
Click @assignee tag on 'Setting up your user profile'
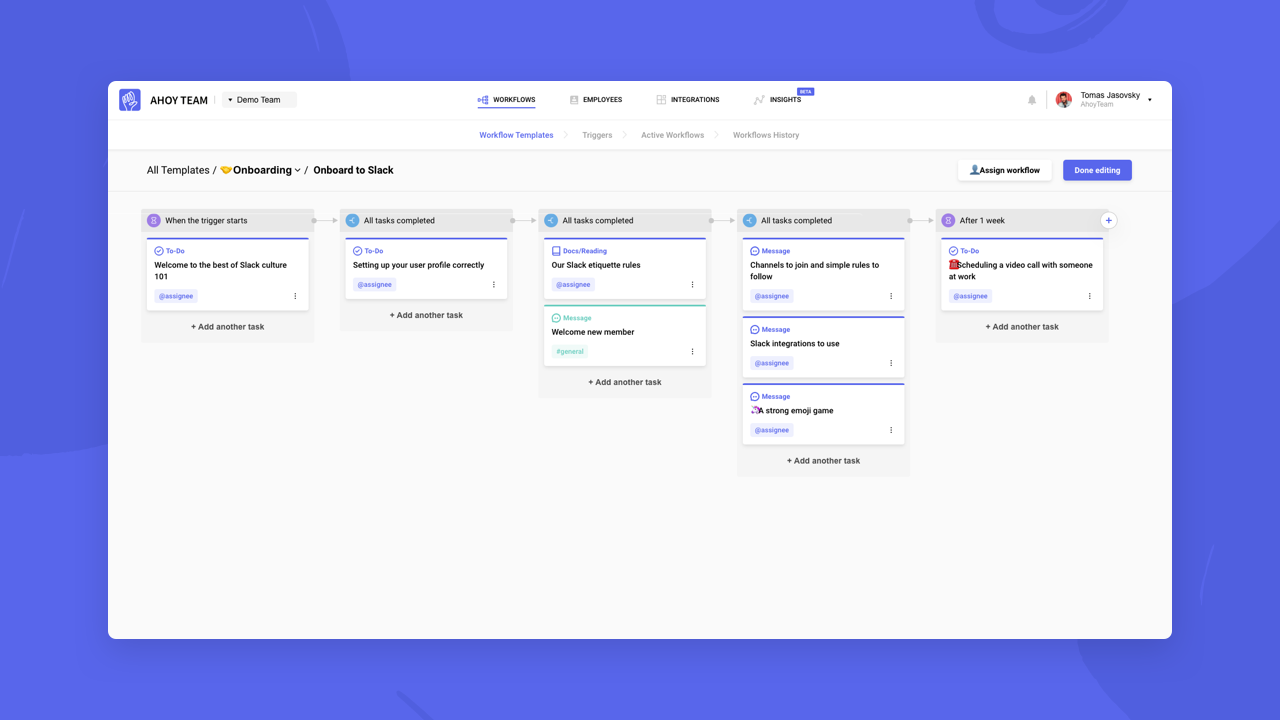[x=375, y=285]
